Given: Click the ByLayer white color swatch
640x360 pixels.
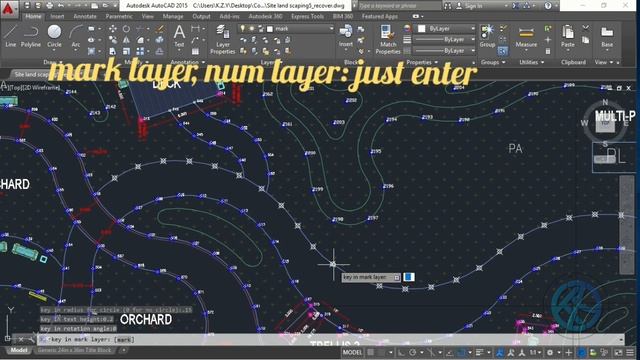Looking at the screenshot, I should (422, 29).
